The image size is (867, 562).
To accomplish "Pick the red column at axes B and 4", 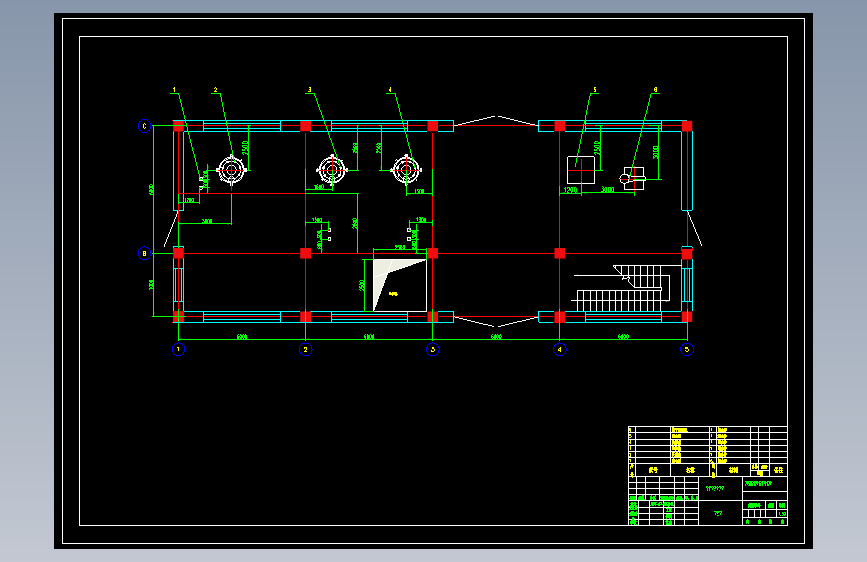I will (560, 253).
